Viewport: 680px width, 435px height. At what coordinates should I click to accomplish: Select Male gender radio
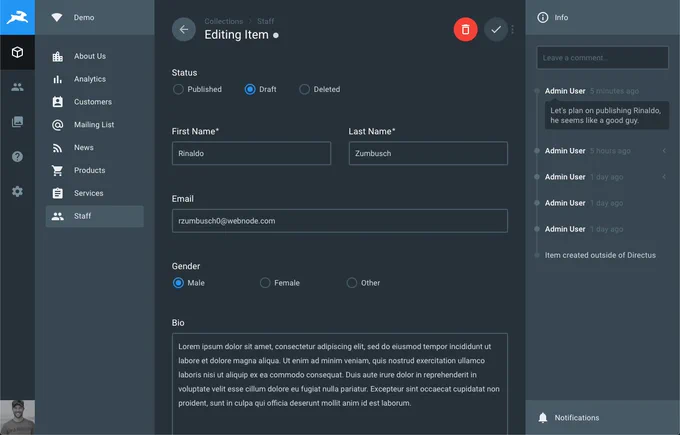[178, 283]
